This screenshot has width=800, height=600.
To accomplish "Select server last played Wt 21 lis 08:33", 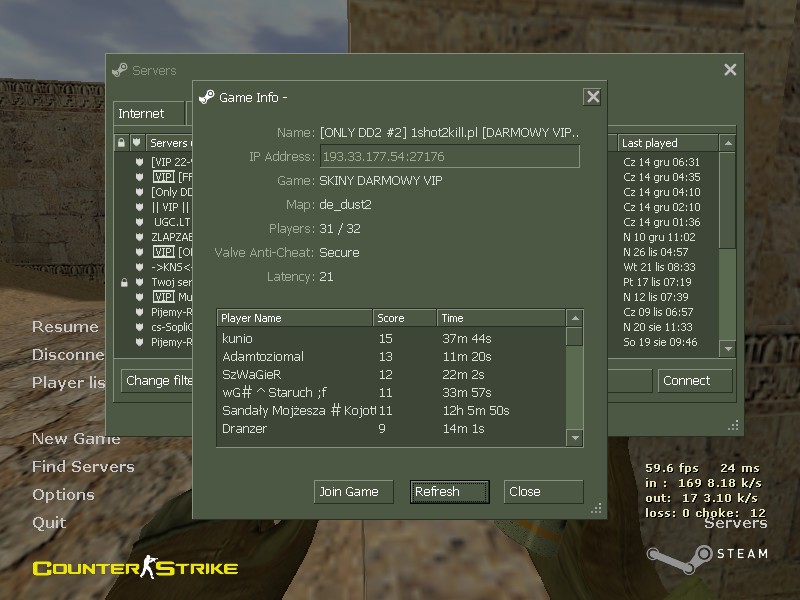I will 659,267.
